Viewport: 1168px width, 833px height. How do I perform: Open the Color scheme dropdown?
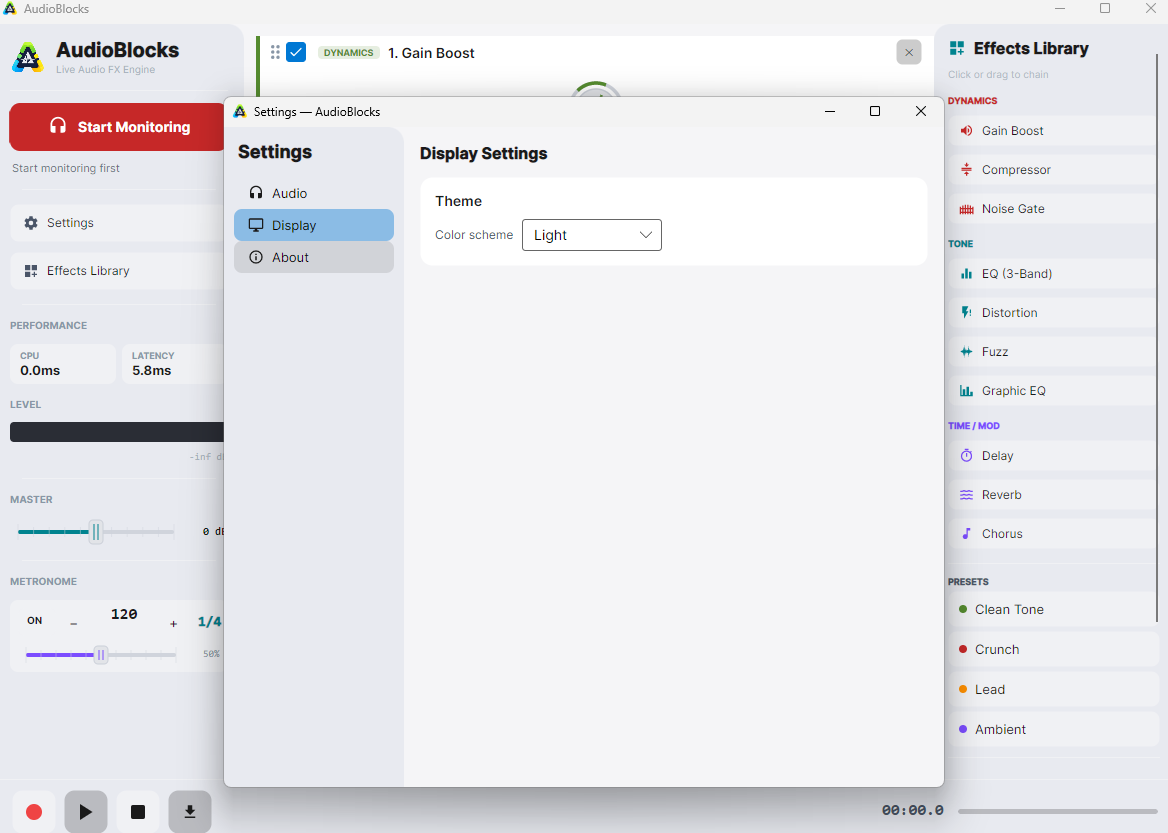591,235
